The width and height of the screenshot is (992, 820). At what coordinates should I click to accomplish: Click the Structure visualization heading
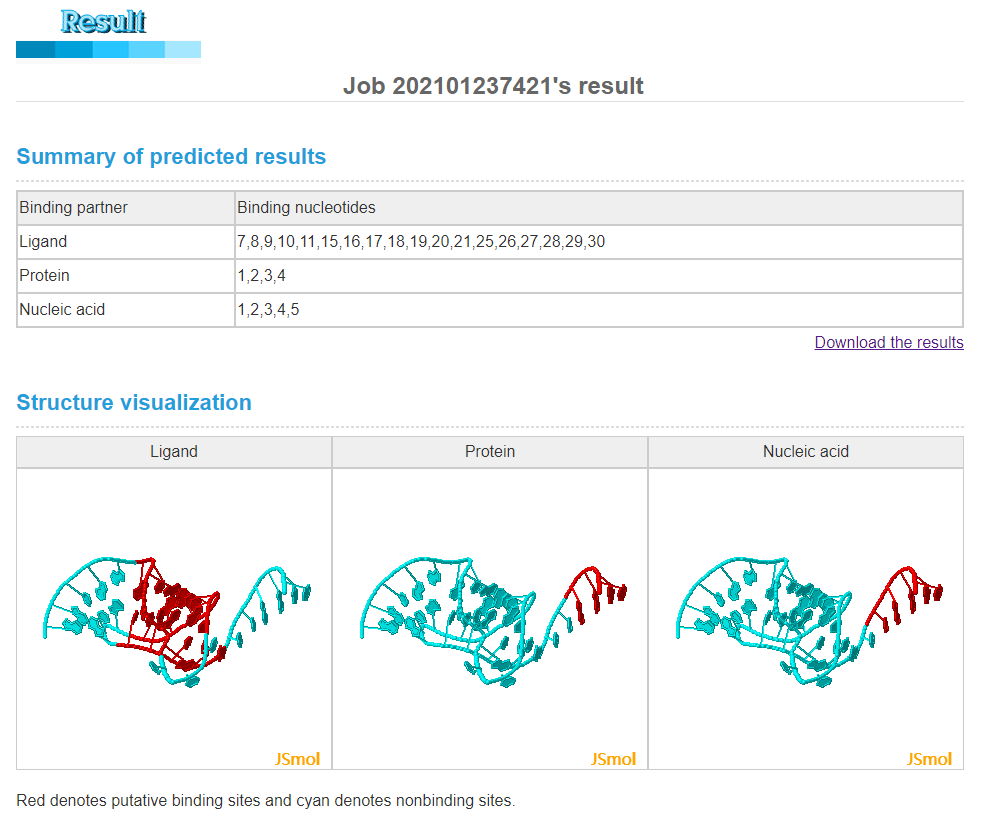pos(134,402)
